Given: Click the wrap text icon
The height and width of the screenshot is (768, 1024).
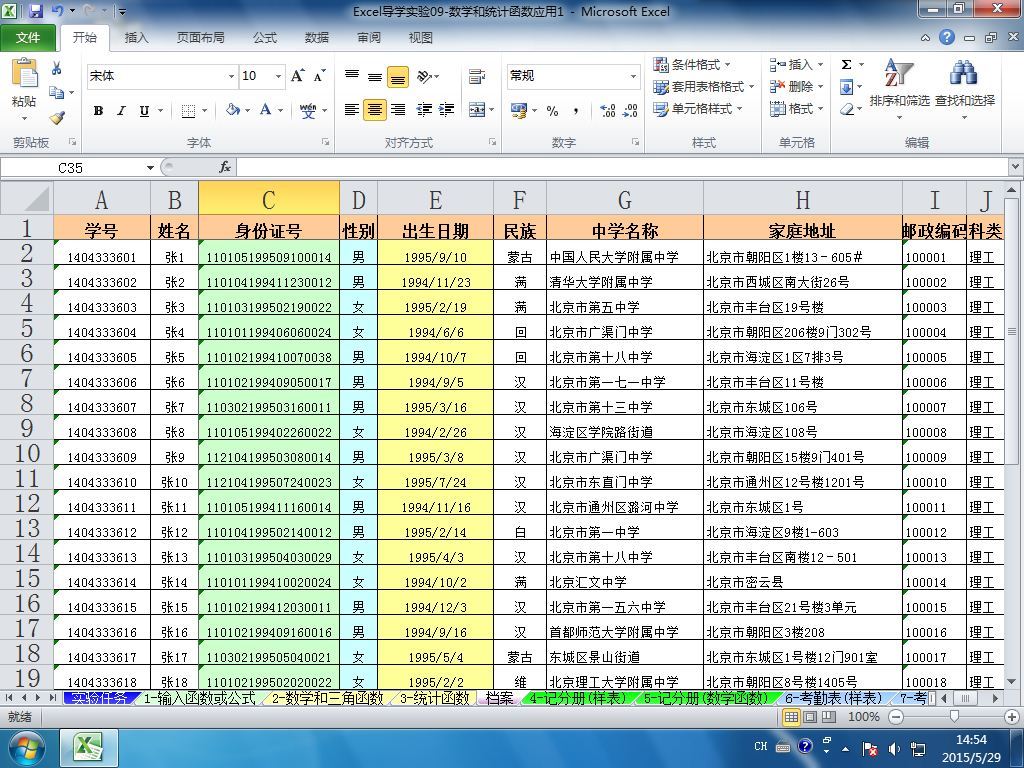Looking at the screenshot, I should [x=477, y=76].
